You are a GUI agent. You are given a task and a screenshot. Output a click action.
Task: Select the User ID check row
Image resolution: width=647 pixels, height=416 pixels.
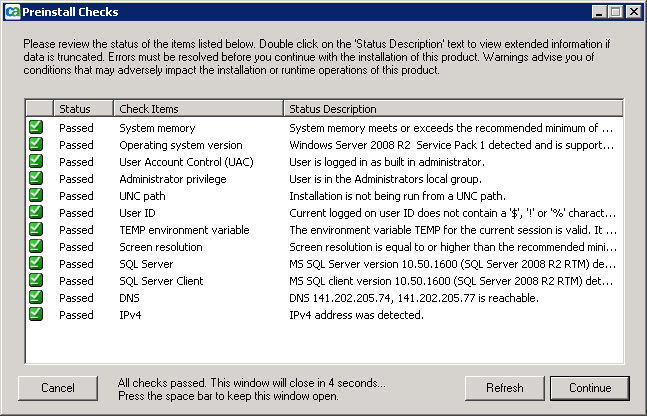click(x=137, y=213)
